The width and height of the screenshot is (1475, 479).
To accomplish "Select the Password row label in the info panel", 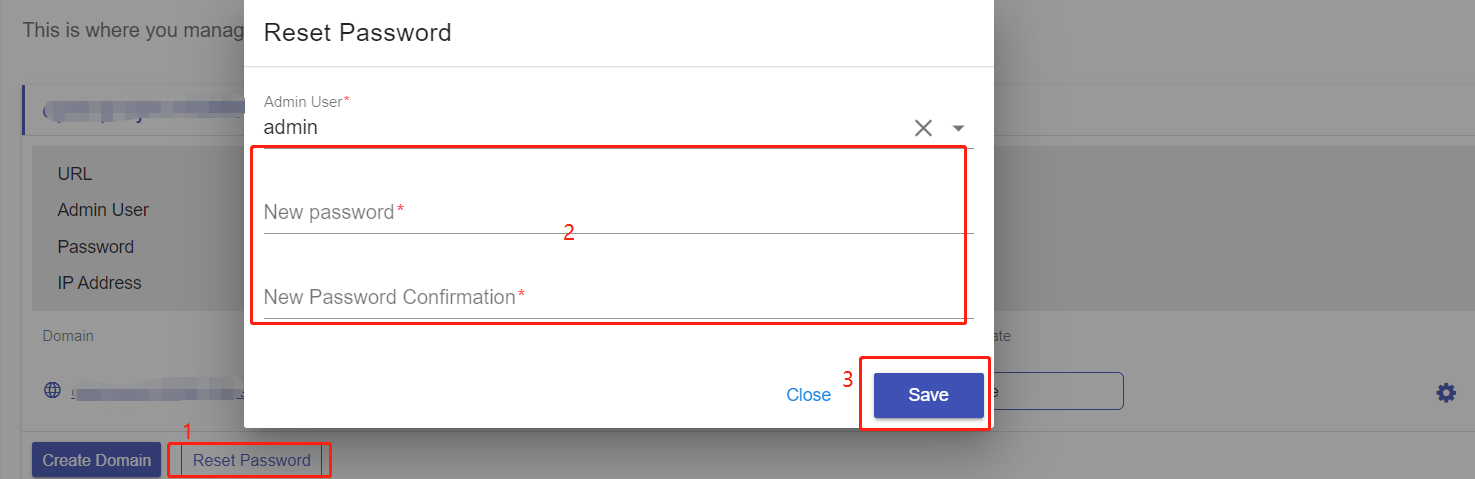I will coord(96,247).
